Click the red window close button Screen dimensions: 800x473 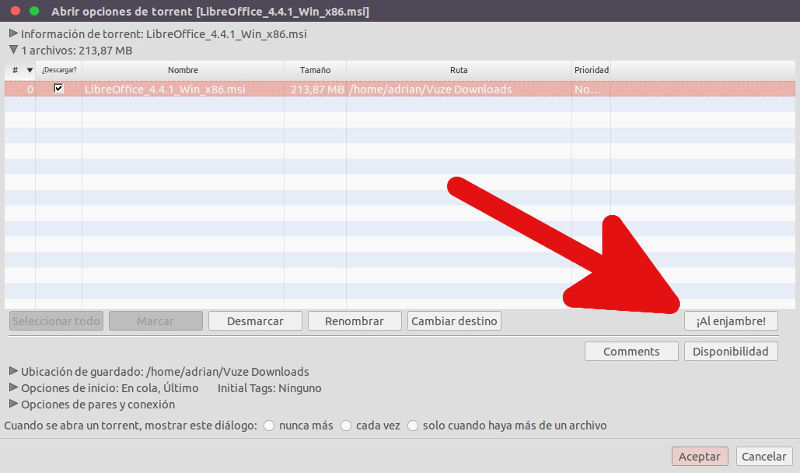click(x=14, y=11)
